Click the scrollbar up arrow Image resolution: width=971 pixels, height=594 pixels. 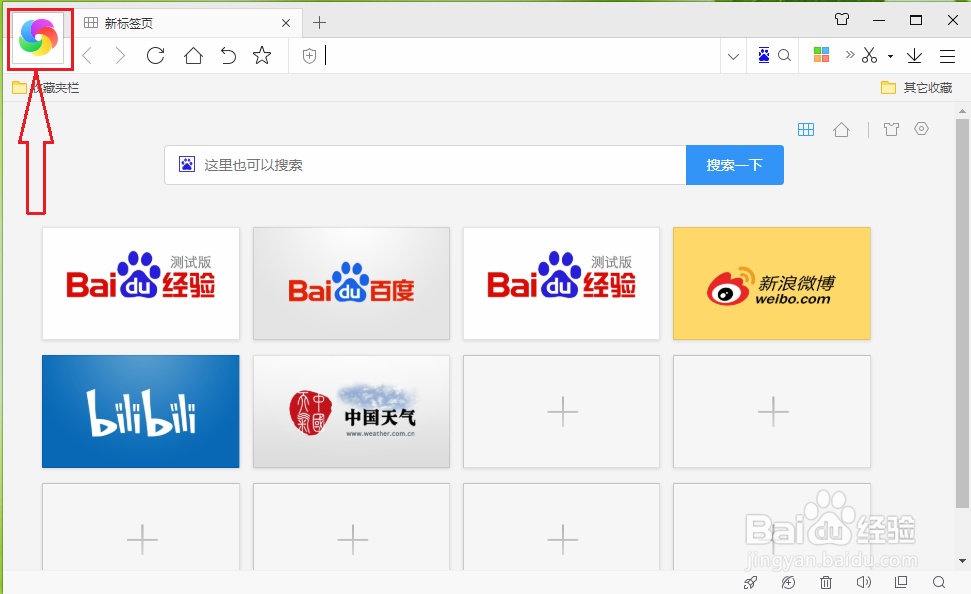pos(962,111)
